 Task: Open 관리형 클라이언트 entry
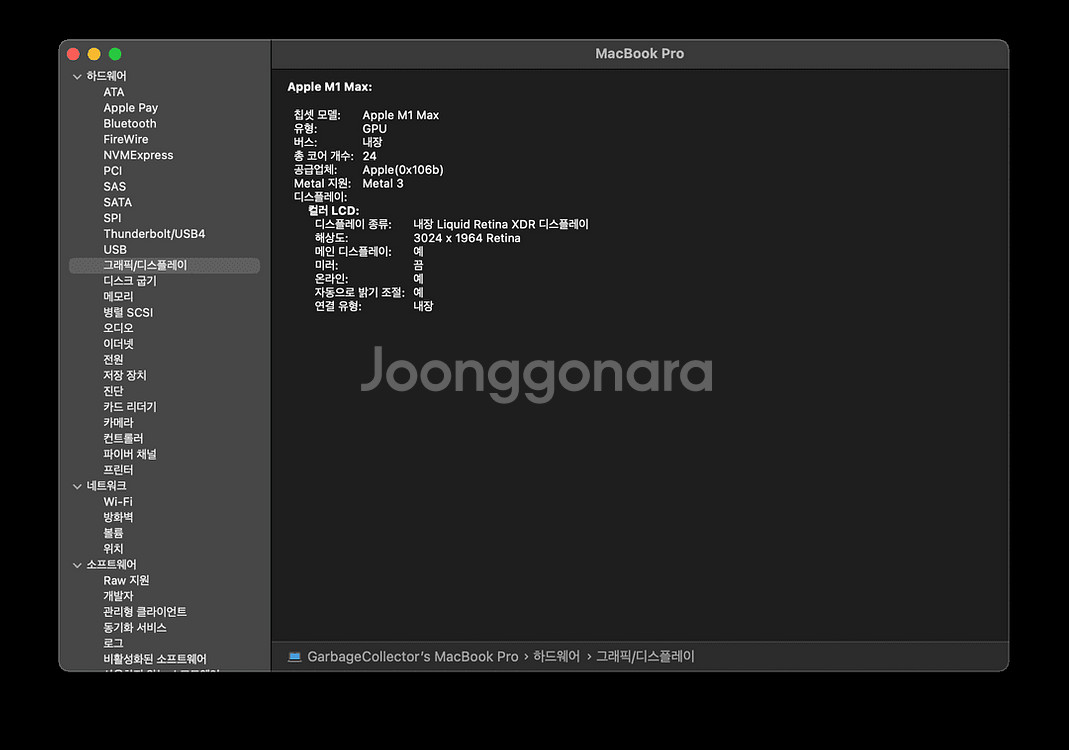pyautogui.click(x=145, y=612)
